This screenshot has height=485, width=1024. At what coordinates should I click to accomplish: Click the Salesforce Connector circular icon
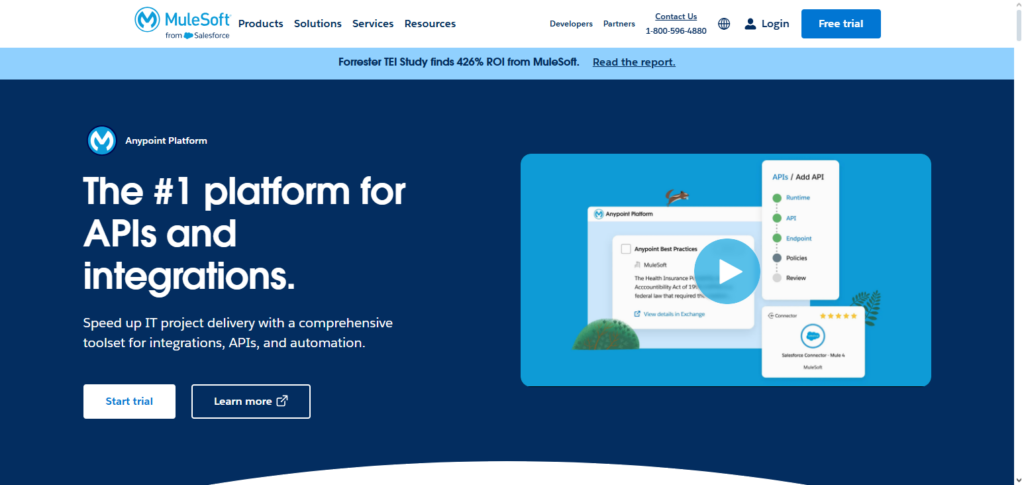point(812,336)
